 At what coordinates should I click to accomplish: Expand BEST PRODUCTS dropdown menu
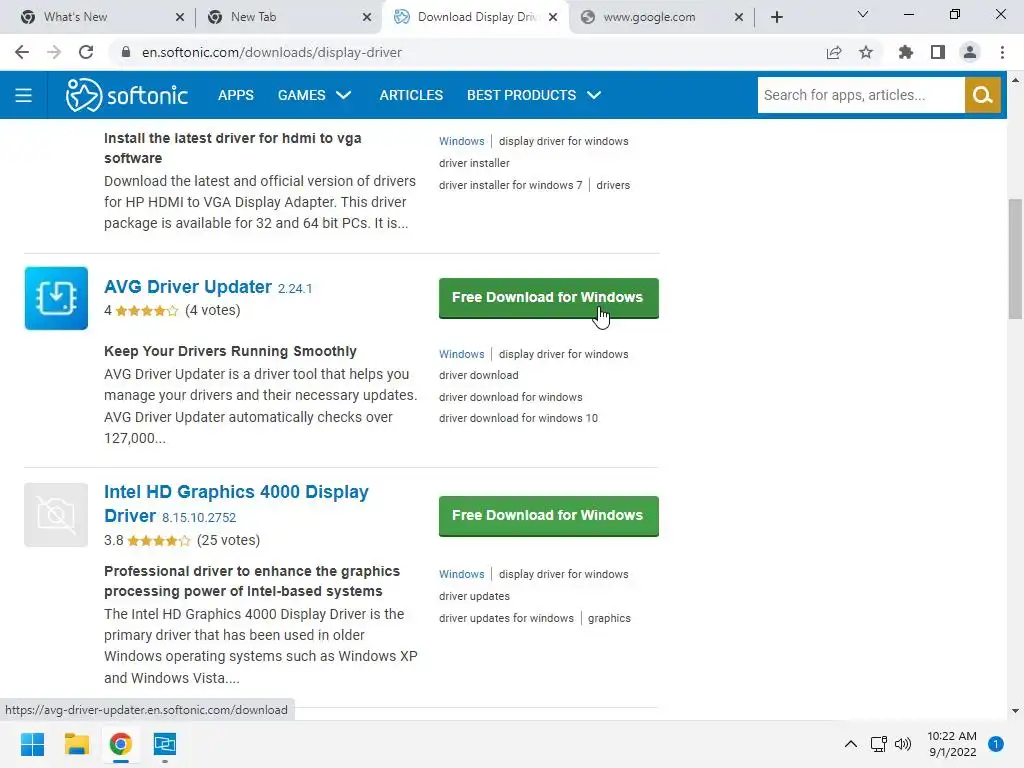pos(534,95)
